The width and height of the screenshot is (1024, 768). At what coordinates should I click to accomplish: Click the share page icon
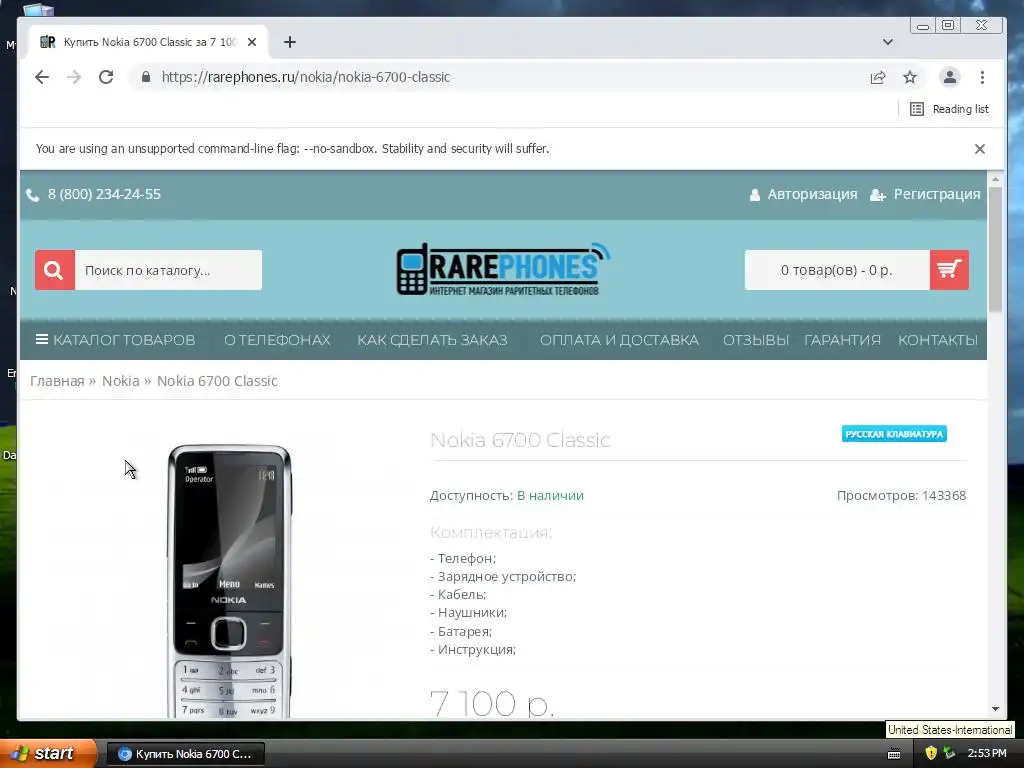878,77
